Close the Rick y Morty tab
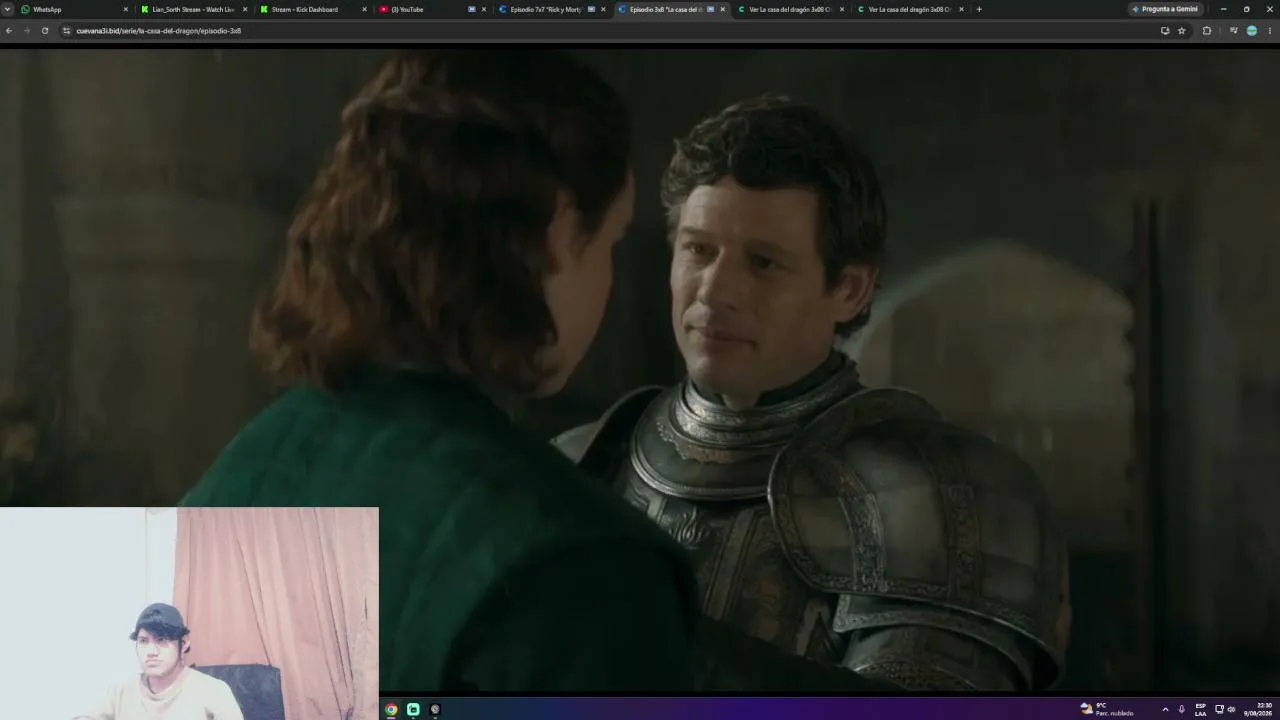This screenshot has height=720, width=1280. (x=603, y=9)
